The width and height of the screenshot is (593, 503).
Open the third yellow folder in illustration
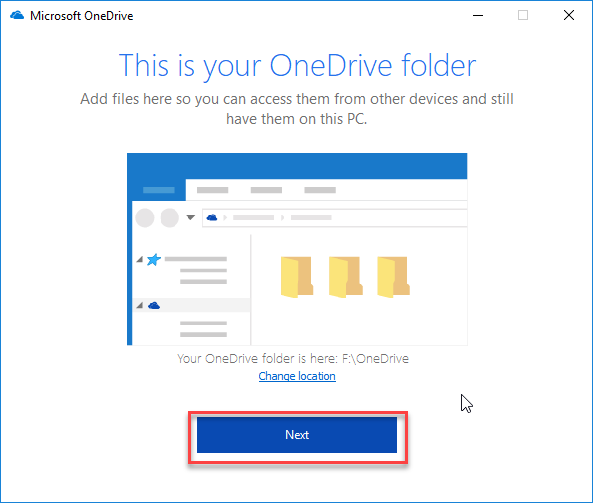(x=394, y=277)
